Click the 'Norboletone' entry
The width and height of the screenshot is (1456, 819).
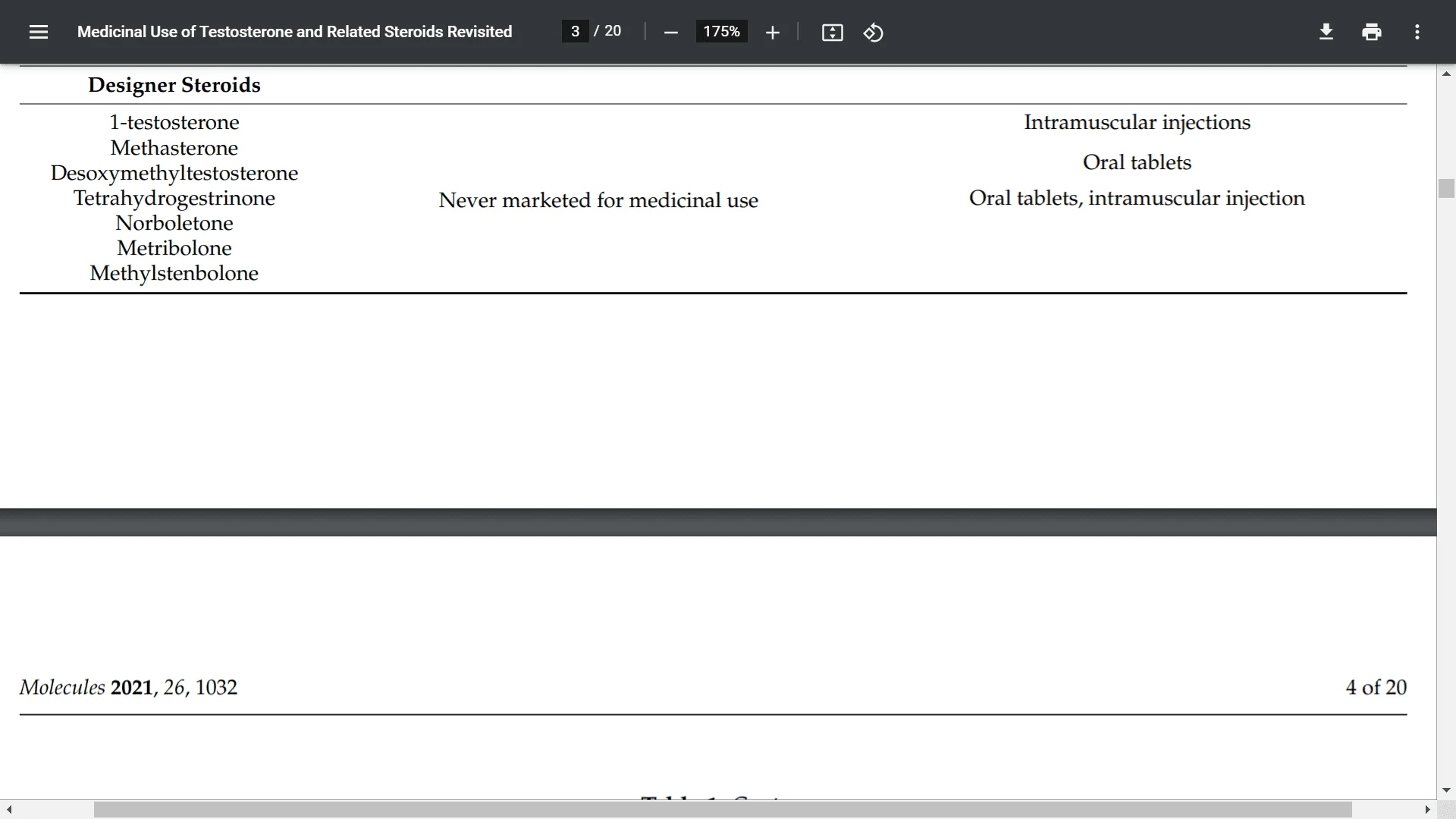click(174, 223)
